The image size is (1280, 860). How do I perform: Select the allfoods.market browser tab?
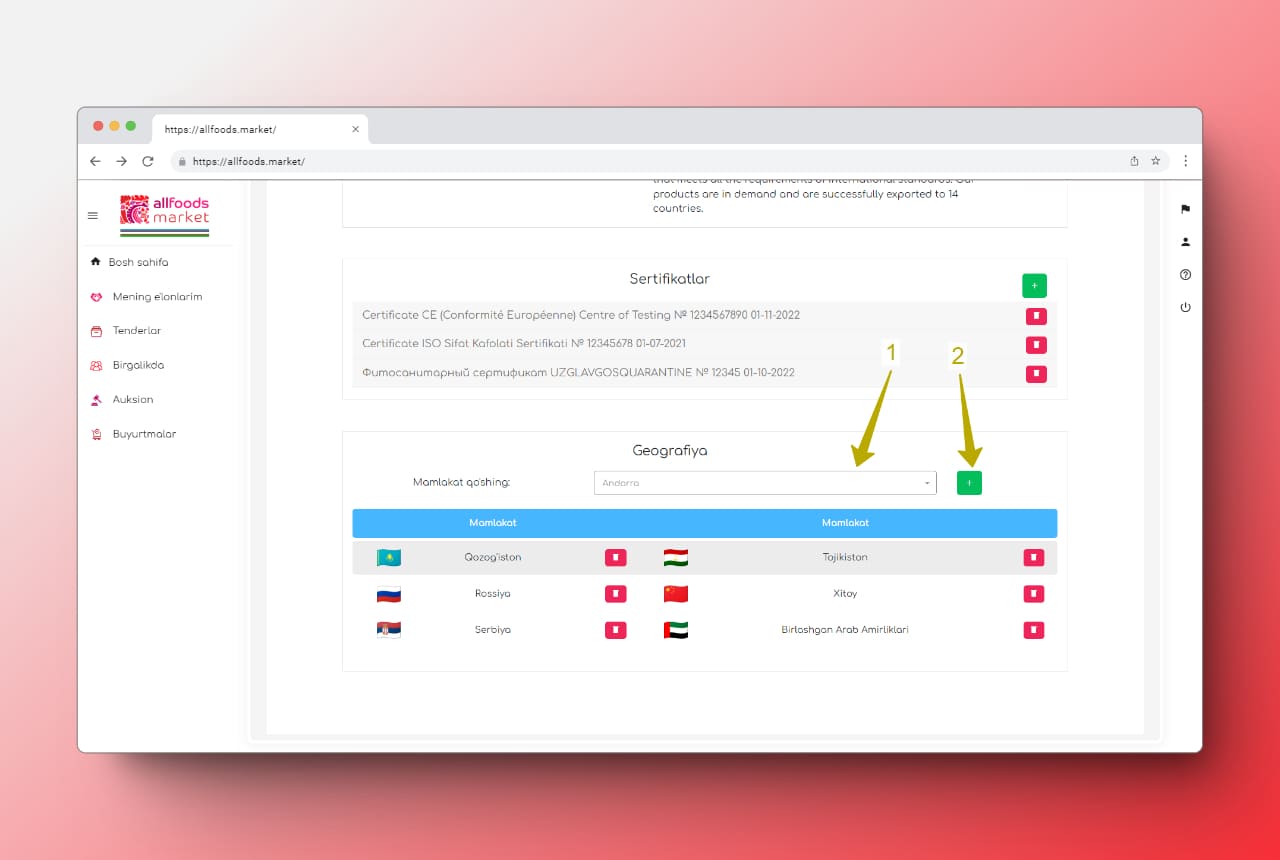pyautogui.click(x=260, y=129)
